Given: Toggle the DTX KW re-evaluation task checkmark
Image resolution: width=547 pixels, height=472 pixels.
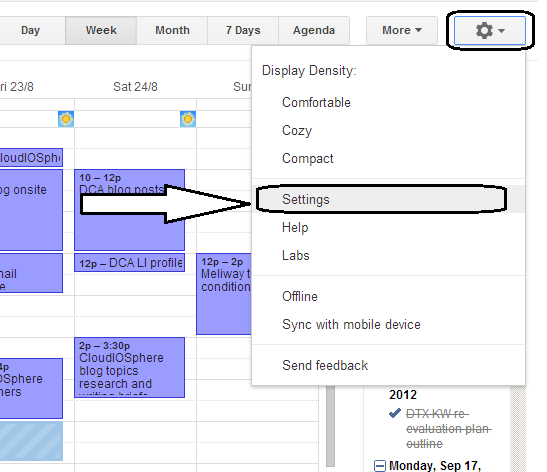Looking at the screenshot, I should (x=395, y=414).
